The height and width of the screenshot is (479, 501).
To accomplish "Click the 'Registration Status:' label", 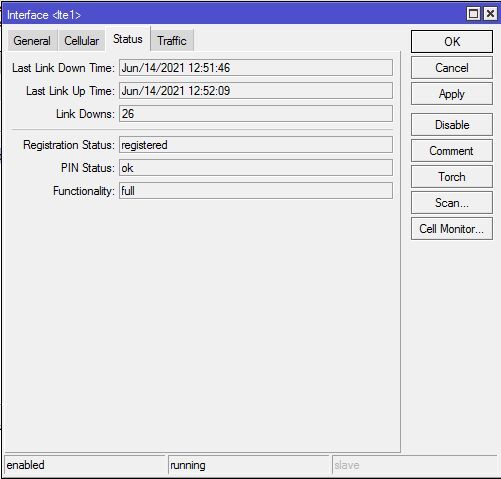I will tap(69, 145).
